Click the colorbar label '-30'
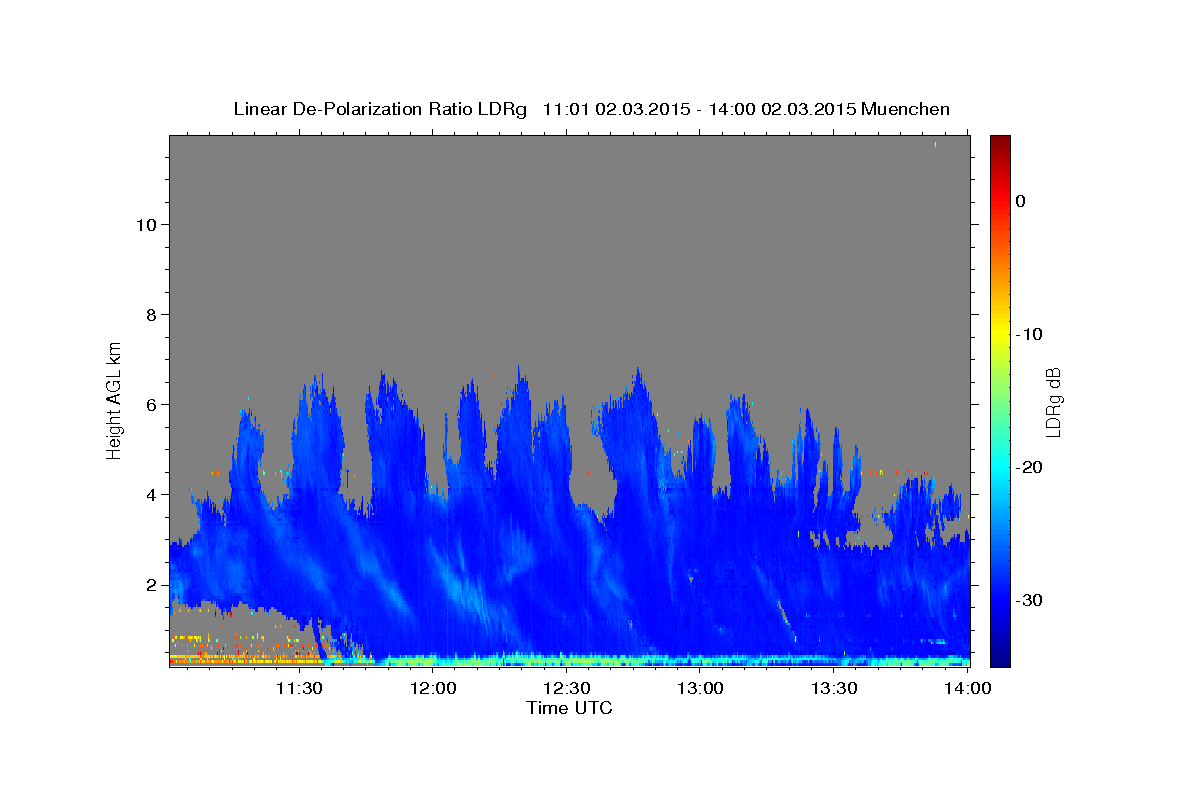1200x800 pixels. pyautogui.click(x=1029, y=600)
